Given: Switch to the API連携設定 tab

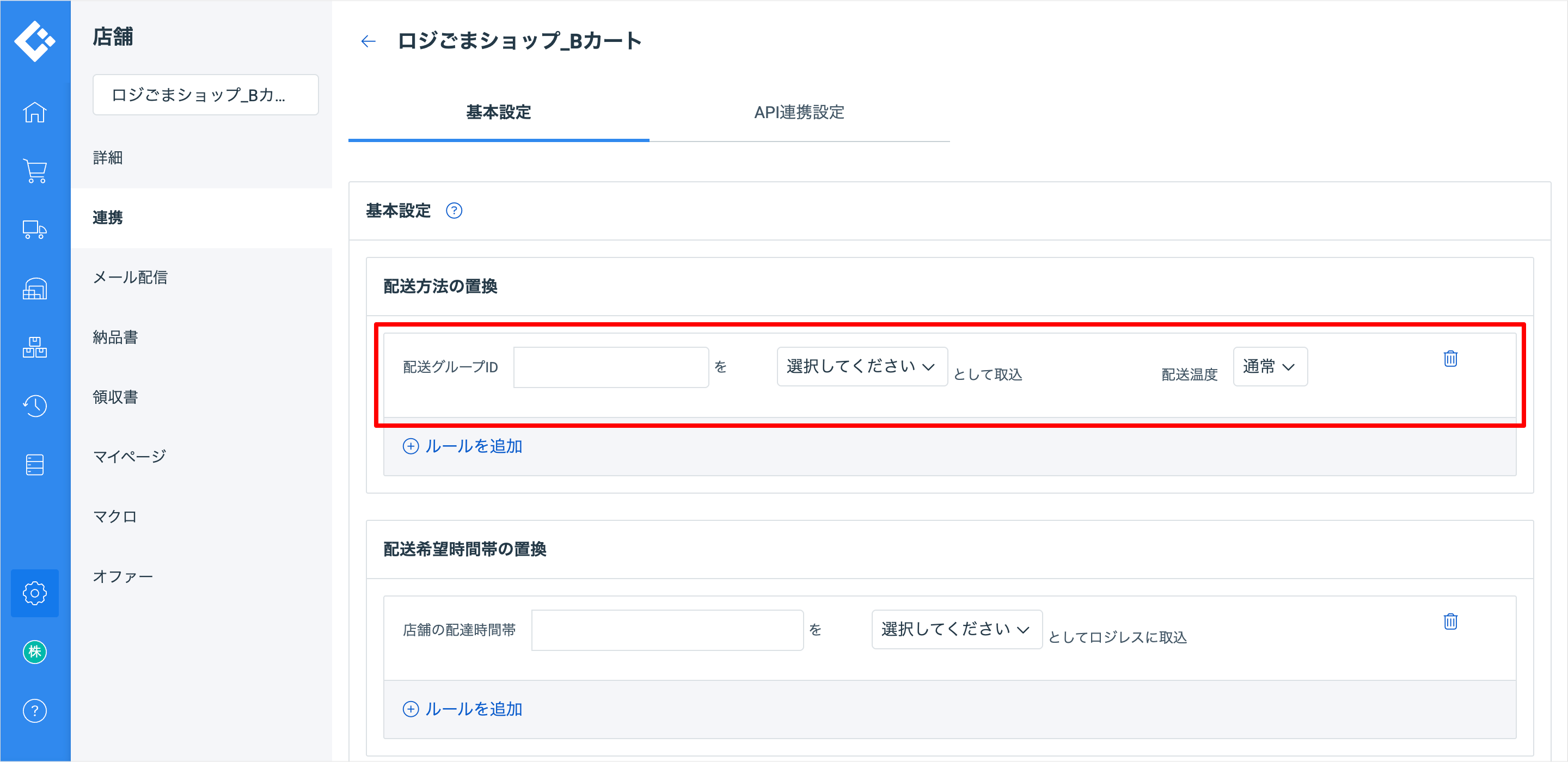Looking at the screenshot, I should (799, 113).
